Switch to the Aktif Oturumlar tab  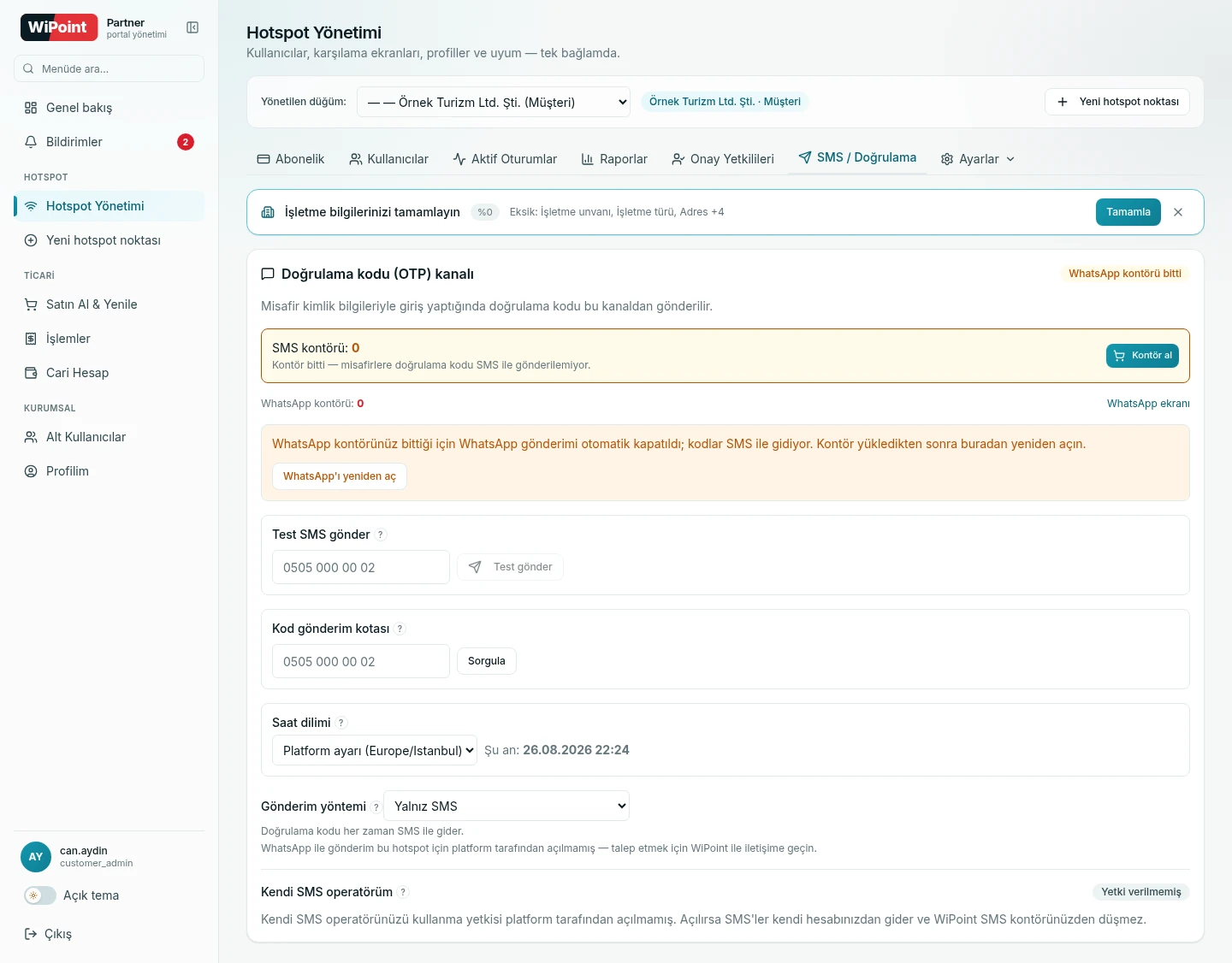[x=505, y=159]
